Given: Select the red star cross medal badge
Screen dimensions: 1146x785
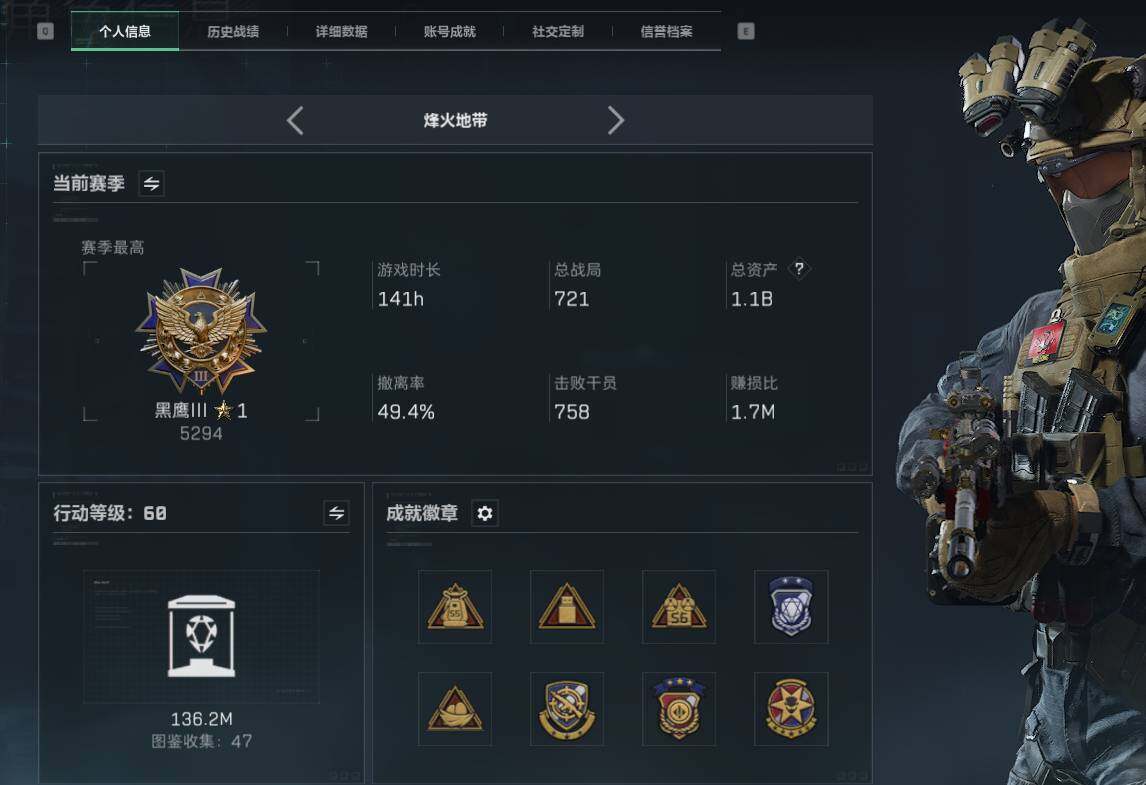Looking at the screenshot, I should (x=791, y=709).
